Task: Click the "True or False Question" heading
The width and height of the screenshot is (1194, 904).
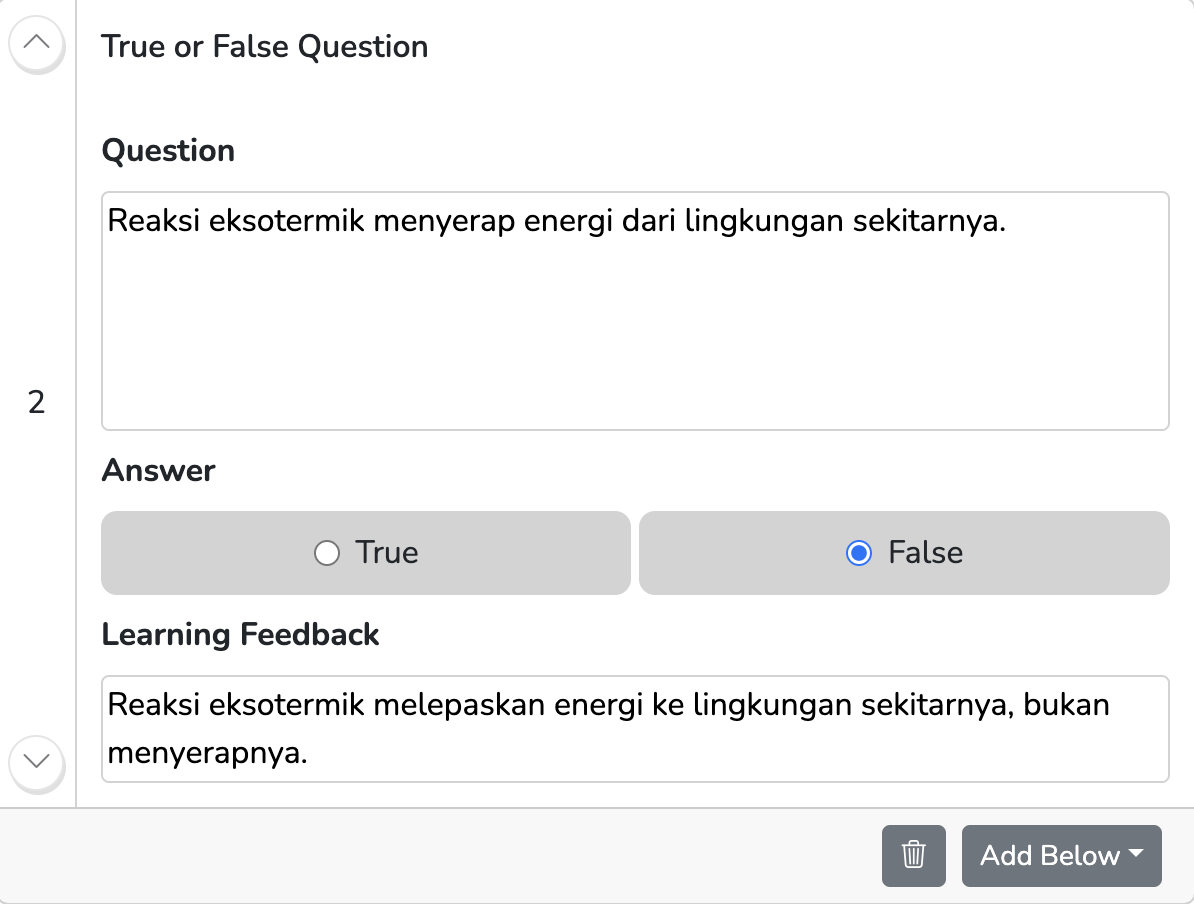Action: (x=264, y=47)
